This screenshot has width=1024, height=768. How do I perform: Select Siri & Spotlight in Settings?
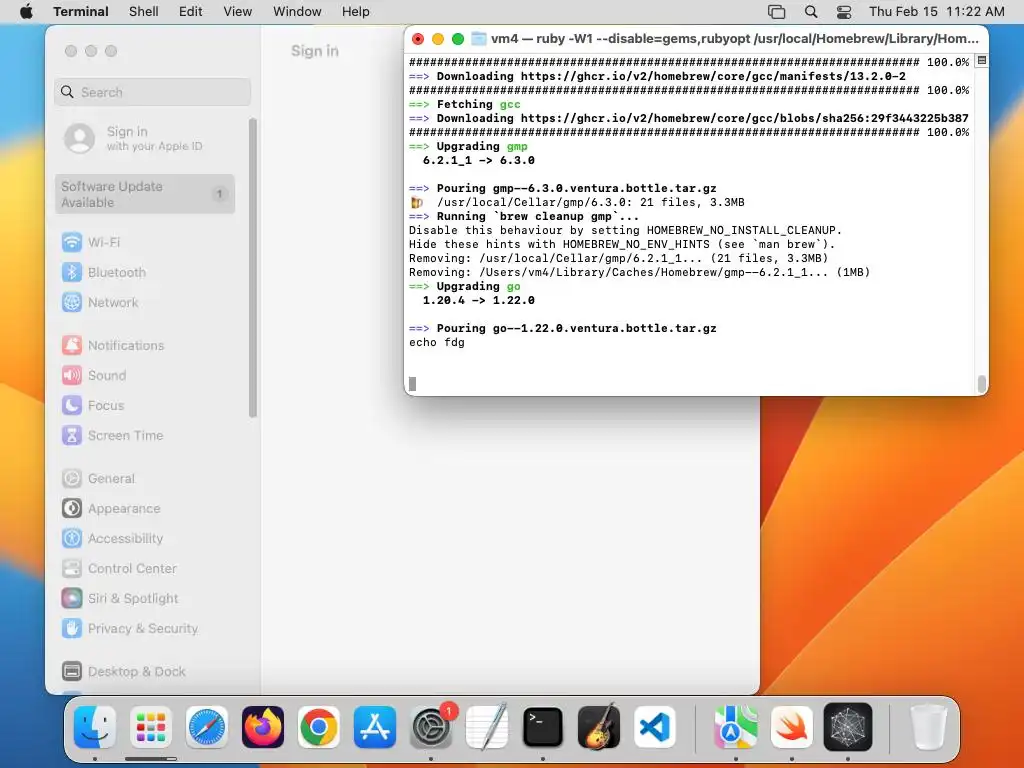(145, 599)
